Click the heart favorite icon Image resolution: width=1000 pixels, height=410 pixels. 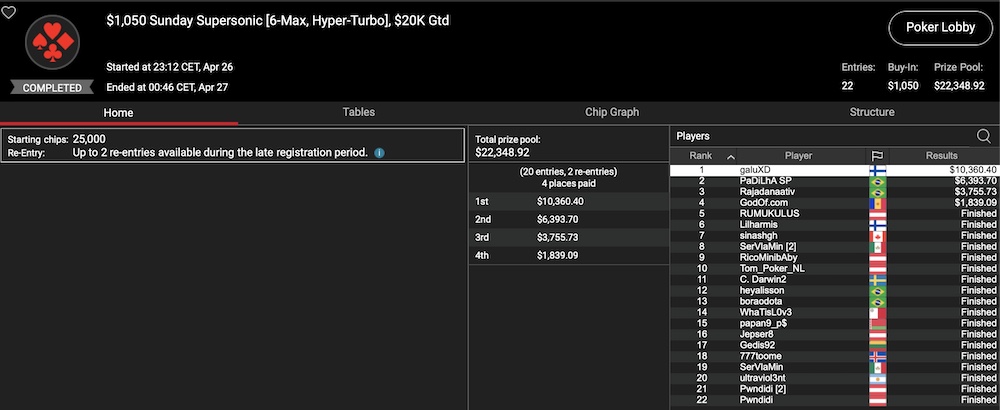[9, 13]
